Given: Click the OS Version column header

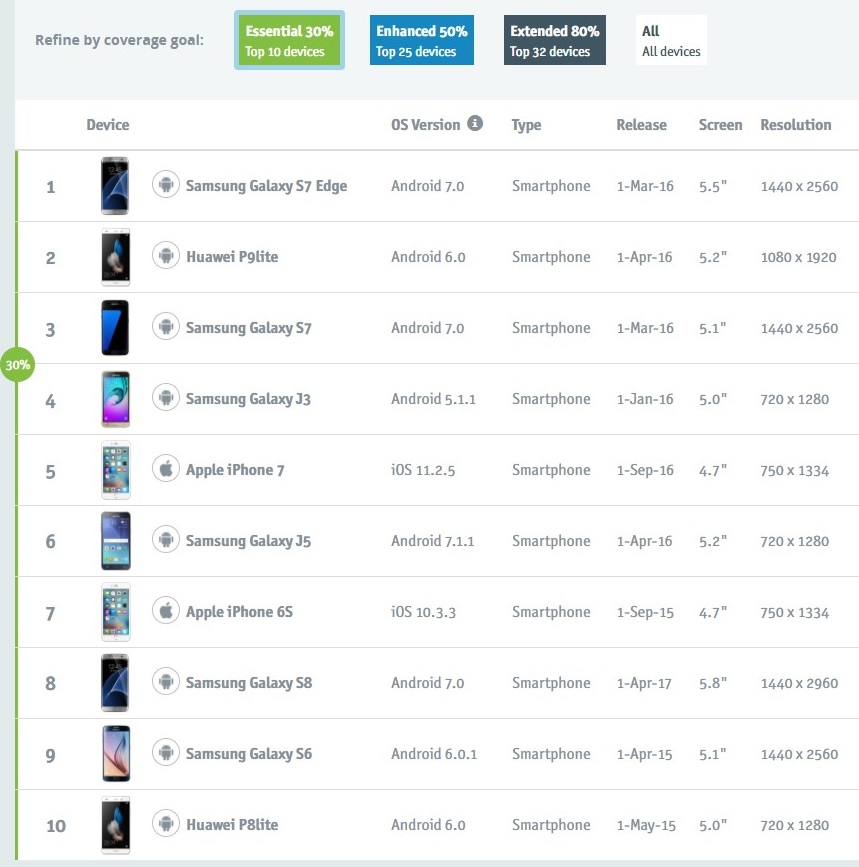Looking at the screenshot, I should pos(425,125).
